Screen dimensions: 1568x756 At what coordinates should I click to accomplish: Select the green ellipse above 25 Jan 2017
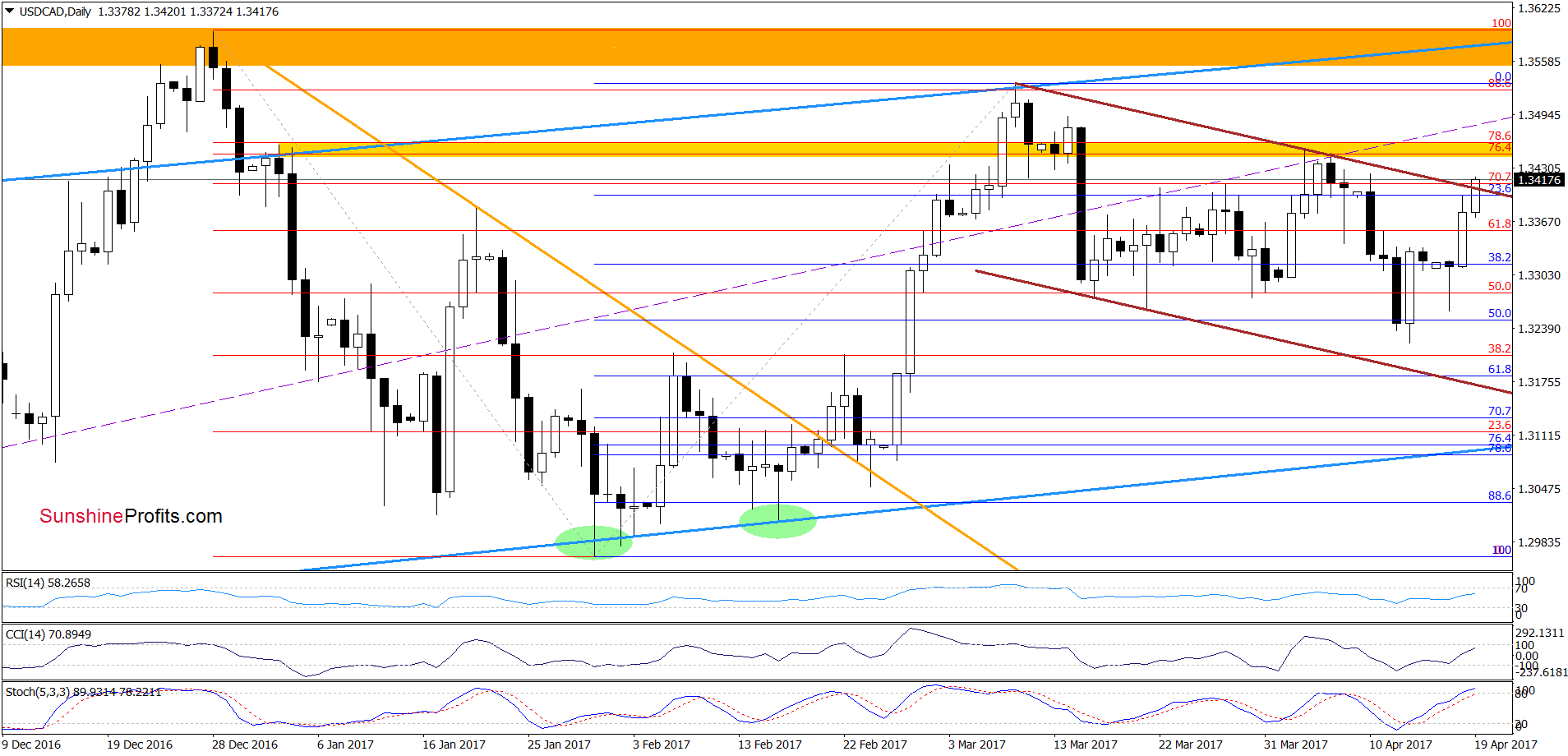click(593, 542)
